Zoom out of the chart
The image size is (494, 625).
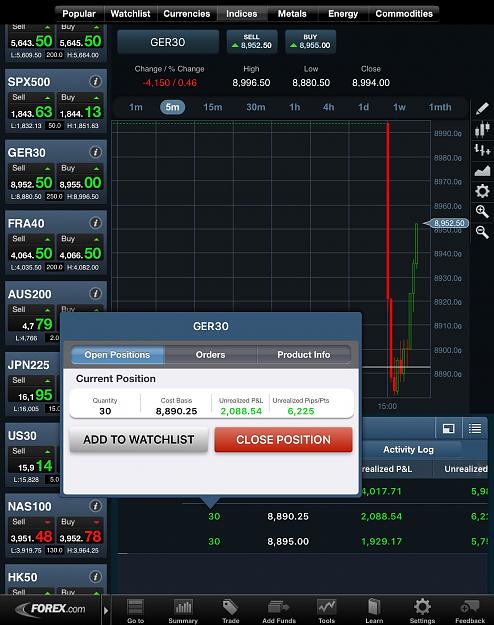482,232
